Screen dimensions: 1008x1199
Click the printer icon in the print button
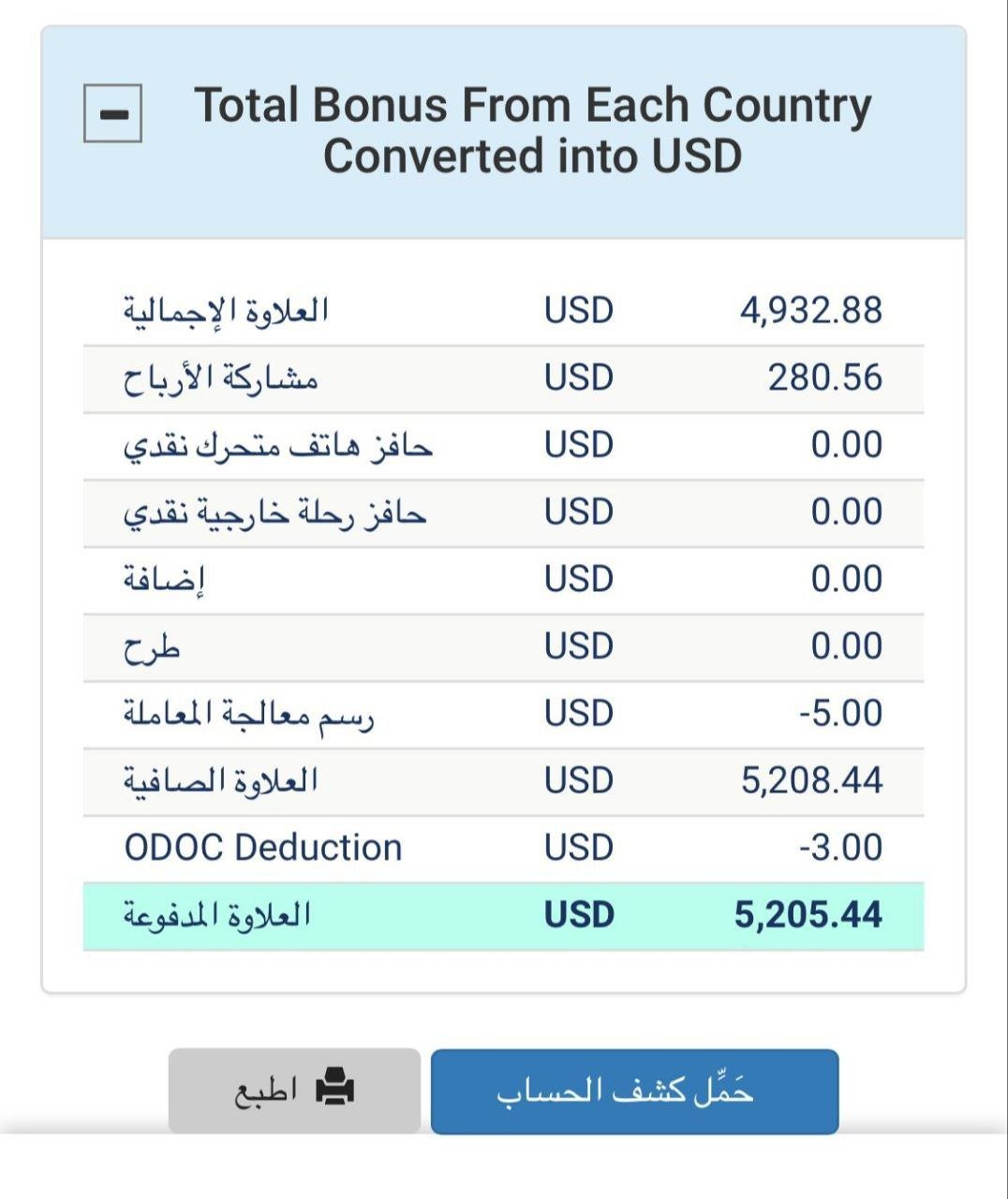[x=334, y=1089]
